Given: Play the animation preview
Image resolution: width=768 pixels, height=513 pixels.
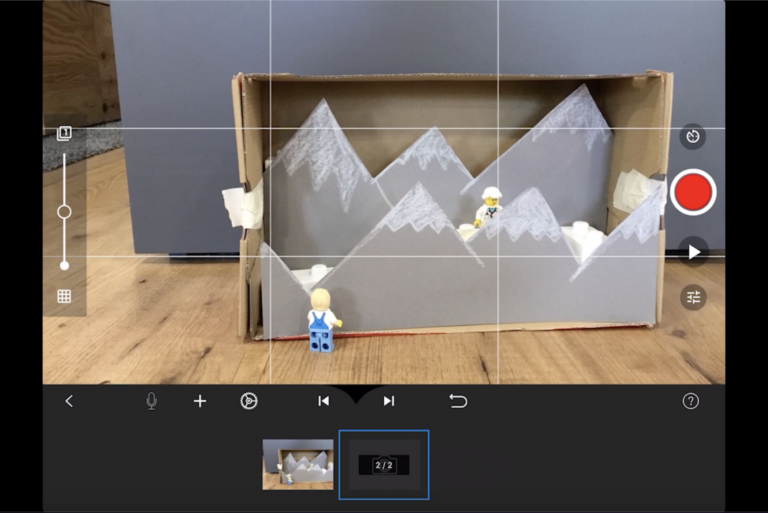Looking at the screenshot, I should coord(693,252).
